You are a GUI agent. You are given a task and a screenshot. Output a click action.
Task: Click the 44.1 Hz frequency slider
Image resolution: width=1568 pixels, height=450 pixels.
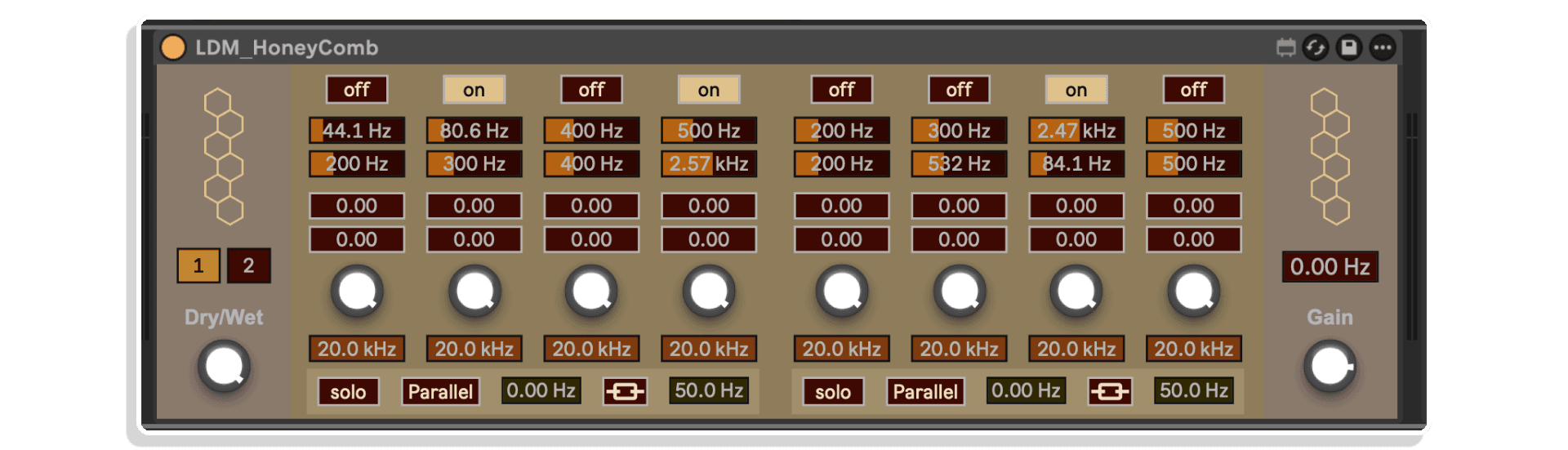point(357,131)
